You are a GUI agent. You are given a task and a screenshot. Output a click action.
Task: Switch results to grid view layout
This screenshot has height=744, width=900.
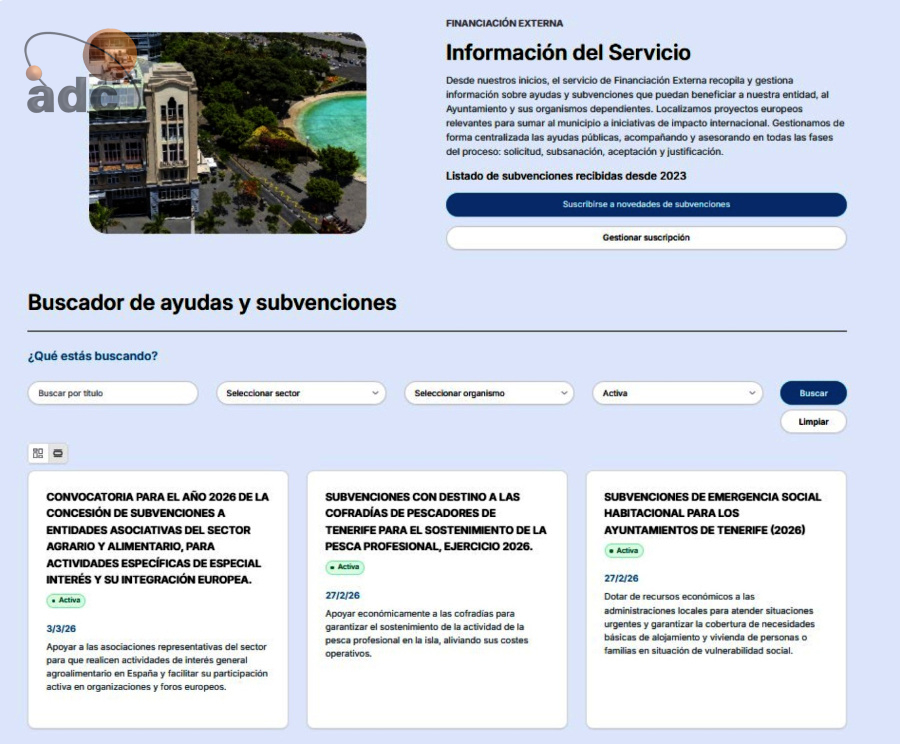tap(36, 453)
